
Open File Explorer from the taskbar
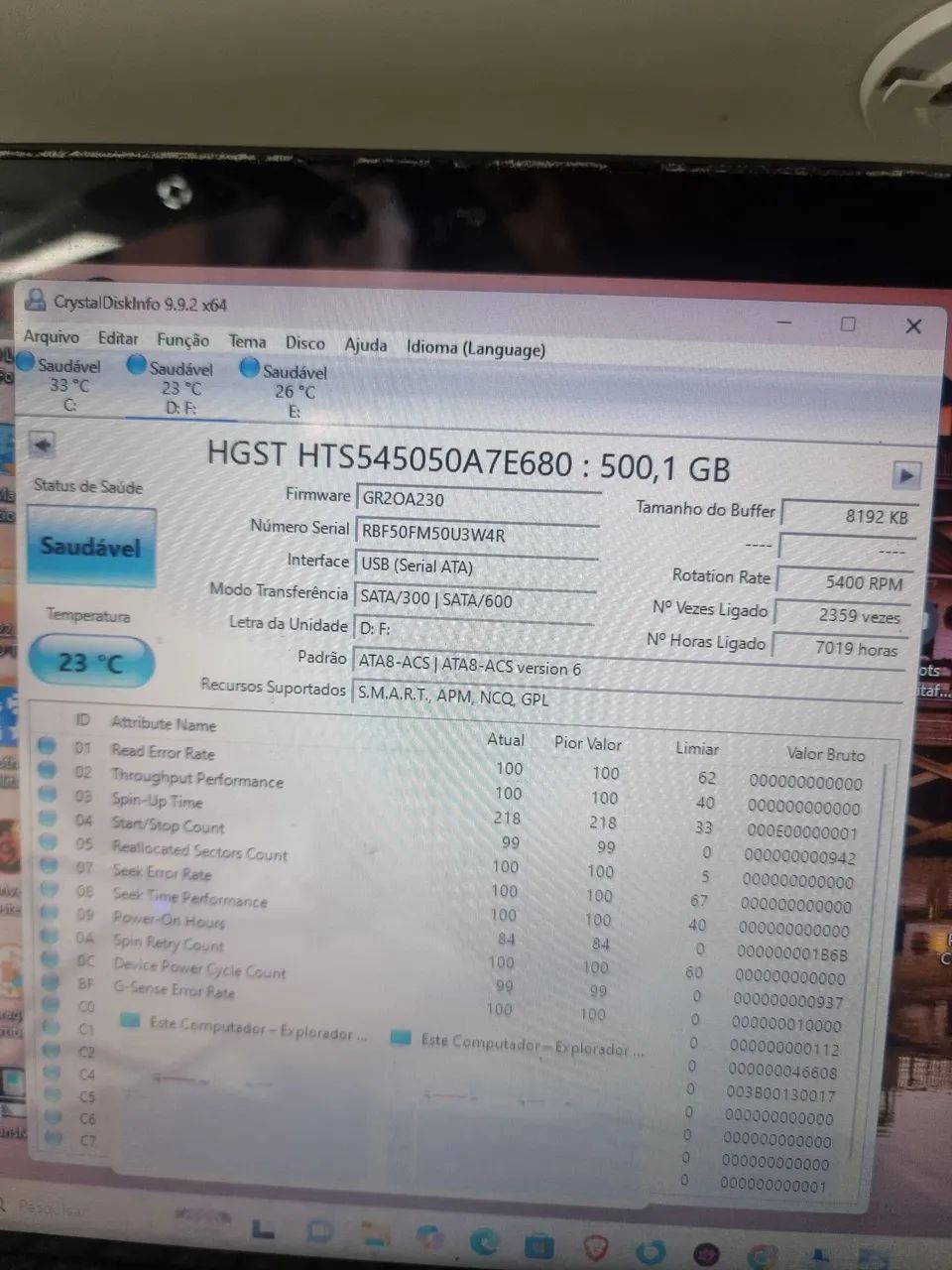[x=376, y=1233]
